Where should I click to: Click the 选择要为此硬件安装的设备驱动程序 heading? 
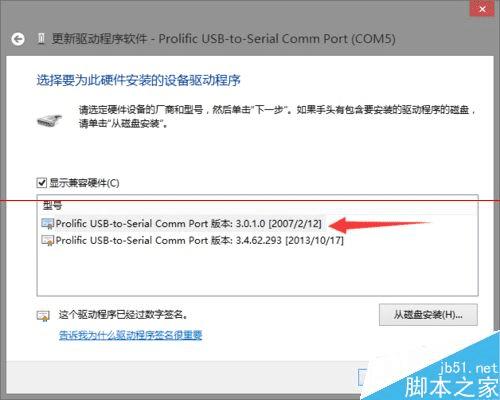(139, 80)
